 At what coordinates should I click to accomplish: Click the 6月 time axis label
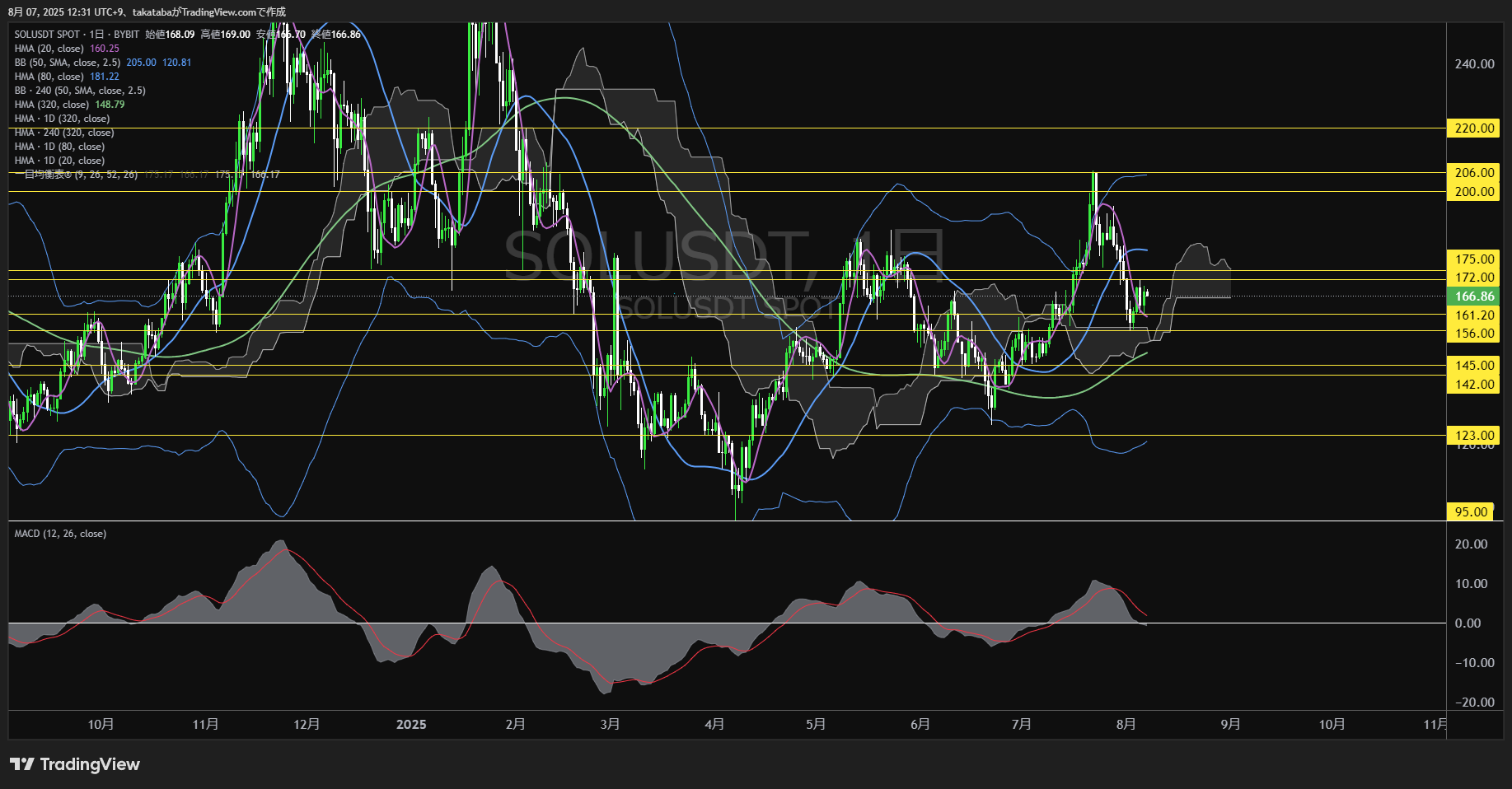point(920,725)
